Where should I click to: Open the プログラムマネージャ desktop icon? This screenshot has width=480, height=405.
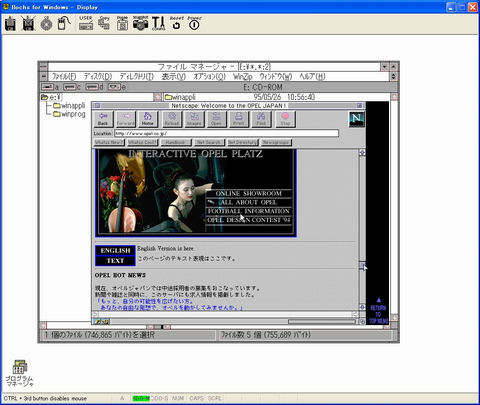coord(19,373)
